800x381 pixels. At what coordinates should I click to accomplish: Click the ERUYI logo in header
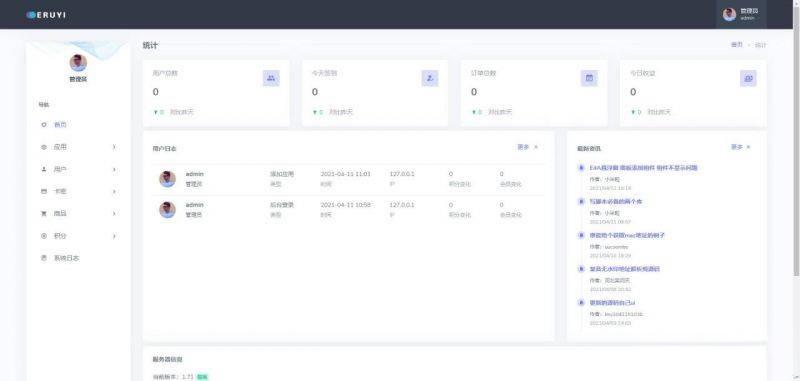pyautogui.click(x=46, y=15)
